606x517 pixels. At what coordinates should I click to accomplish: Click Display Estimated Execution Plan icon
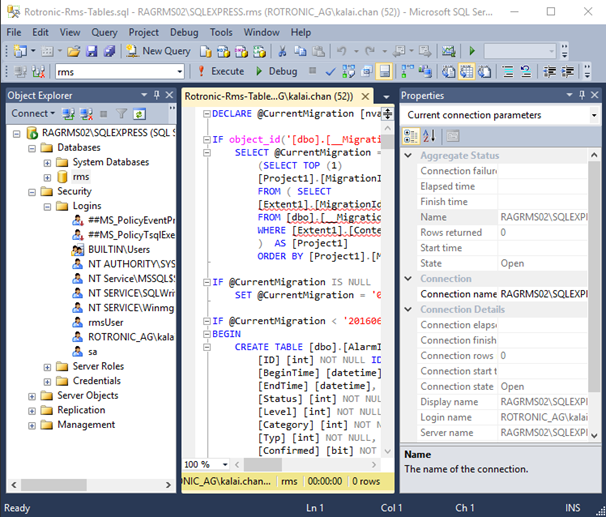[x=349, y=72]
